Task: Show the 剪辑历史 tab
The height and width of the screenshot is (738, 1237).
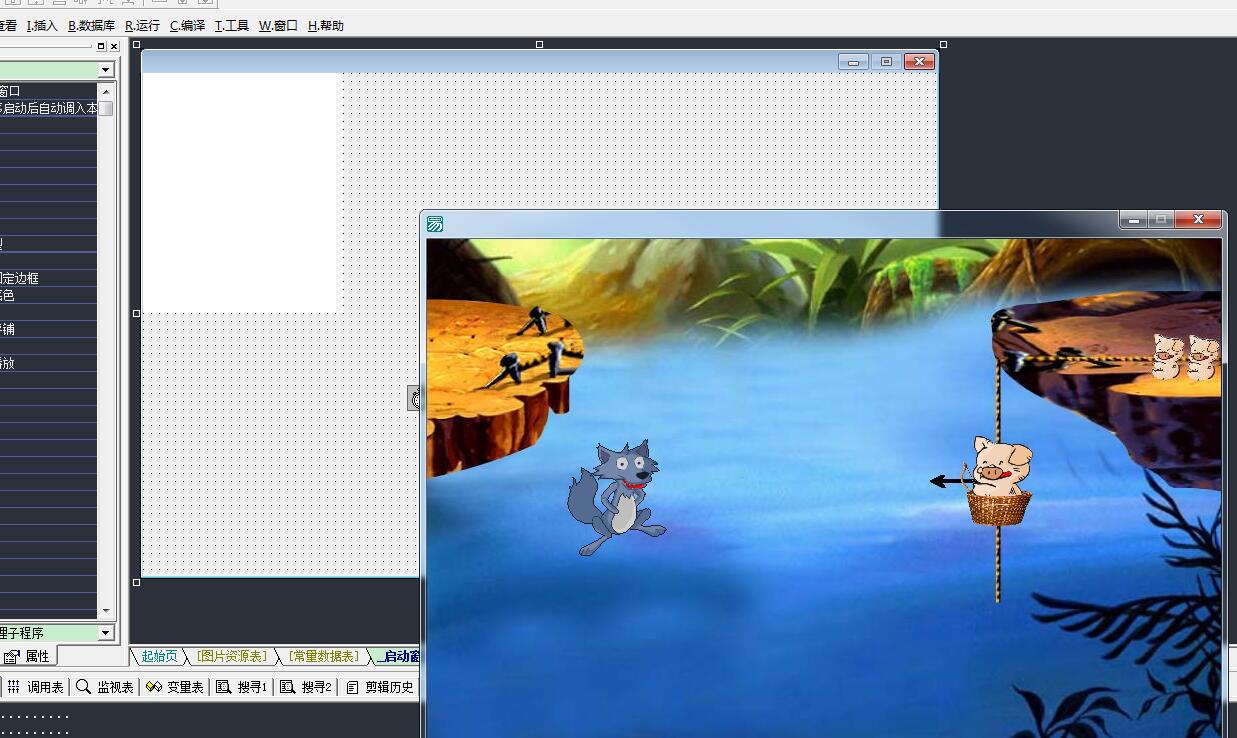Action: [380, 687]
